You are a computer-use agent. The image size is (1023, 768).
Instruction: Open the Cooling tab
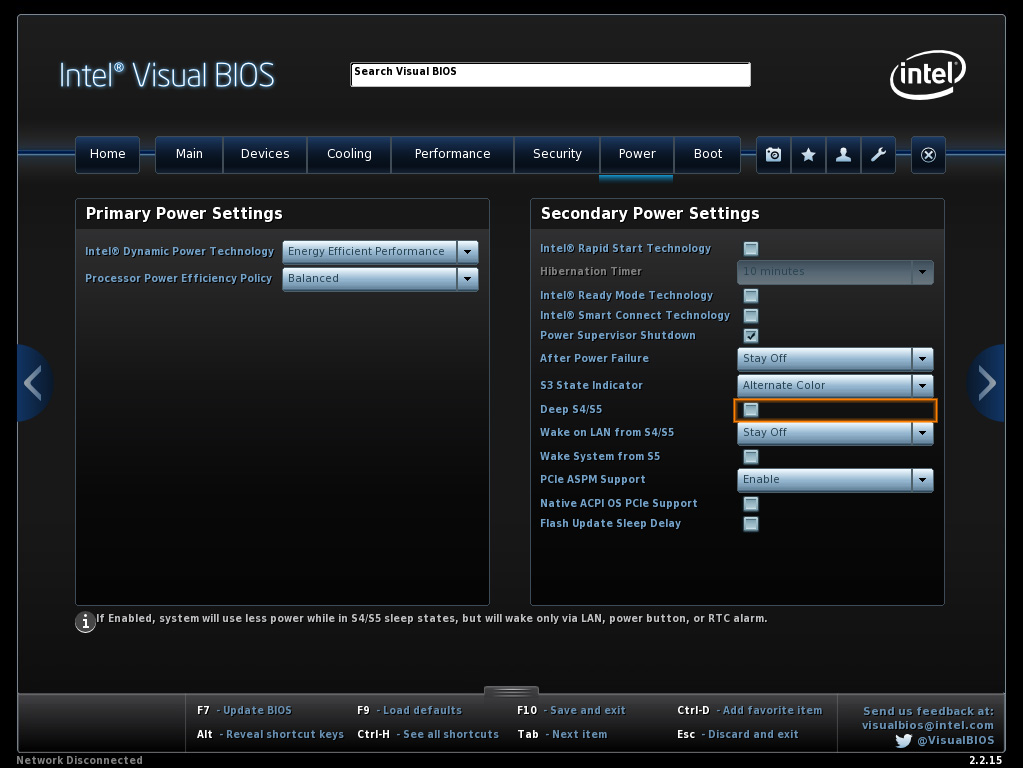pyautogui.click(x=349, y=155)
